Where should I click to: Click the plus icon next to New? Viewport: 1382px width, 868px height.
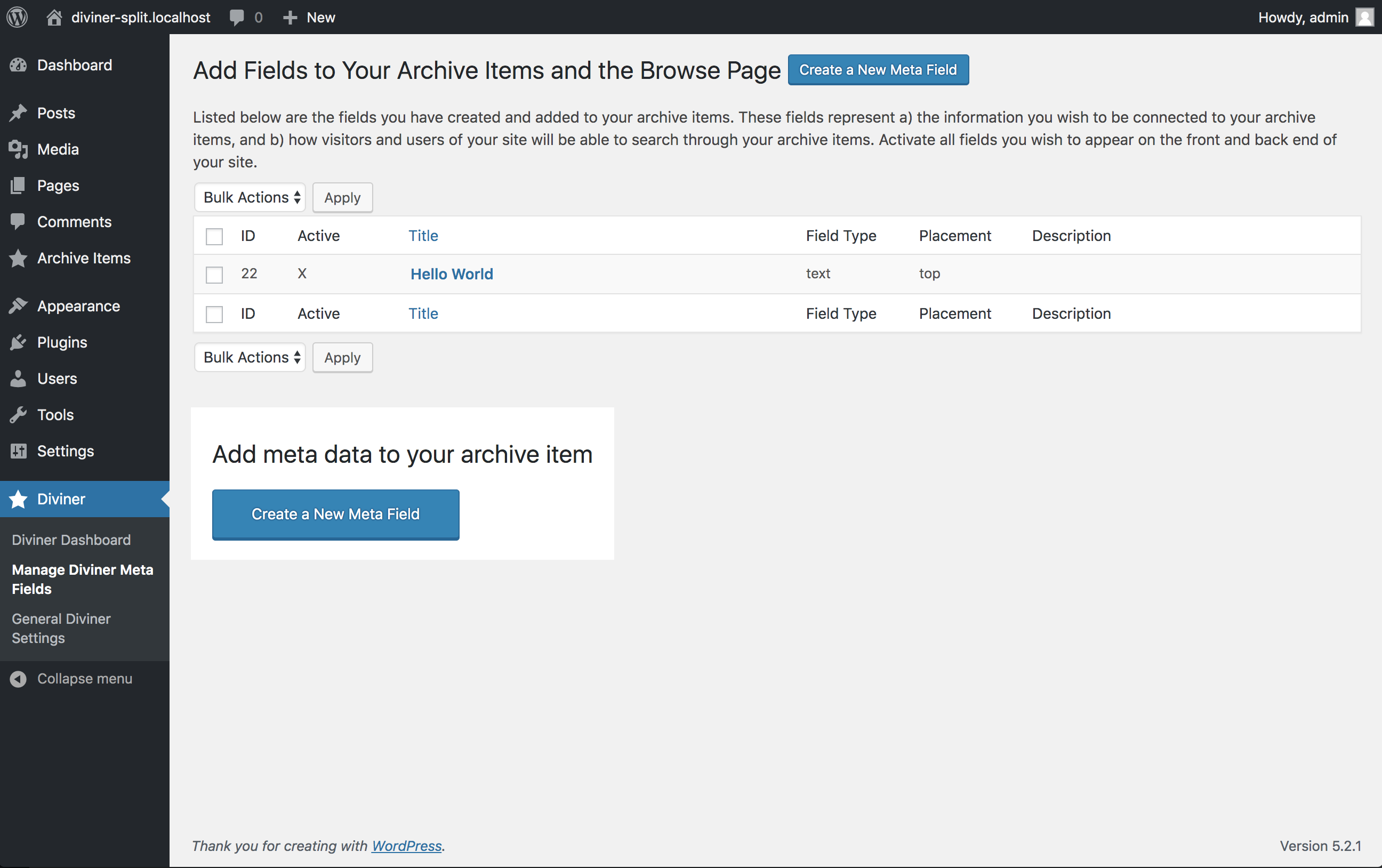291,17
